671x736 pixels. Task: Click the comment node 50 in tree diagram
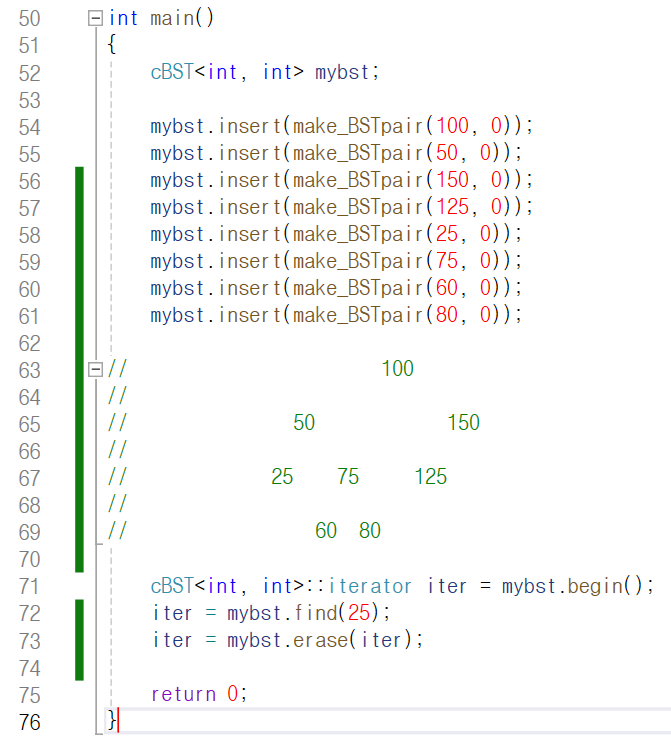[x=304, y=423]
